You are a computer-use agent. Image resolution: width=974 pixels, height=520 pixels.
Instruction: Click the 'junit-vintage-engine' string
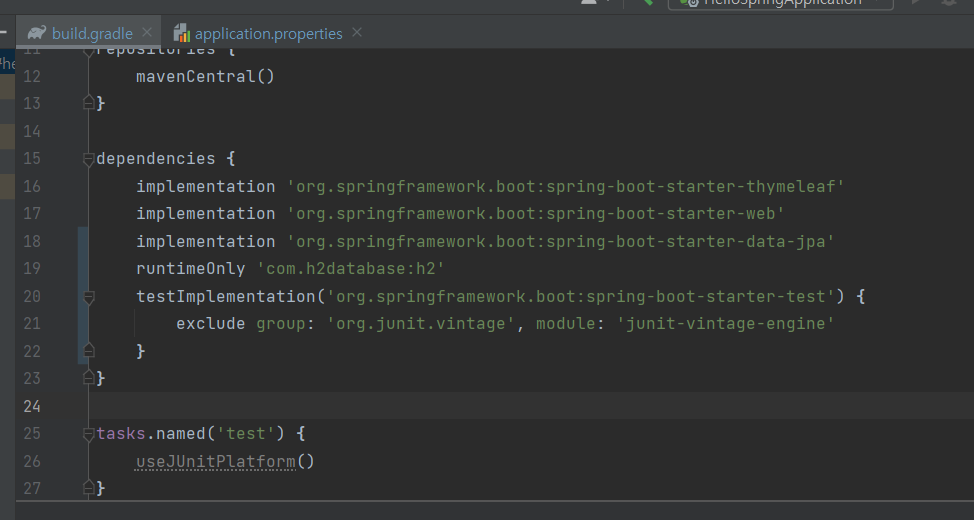click(726, 324)
